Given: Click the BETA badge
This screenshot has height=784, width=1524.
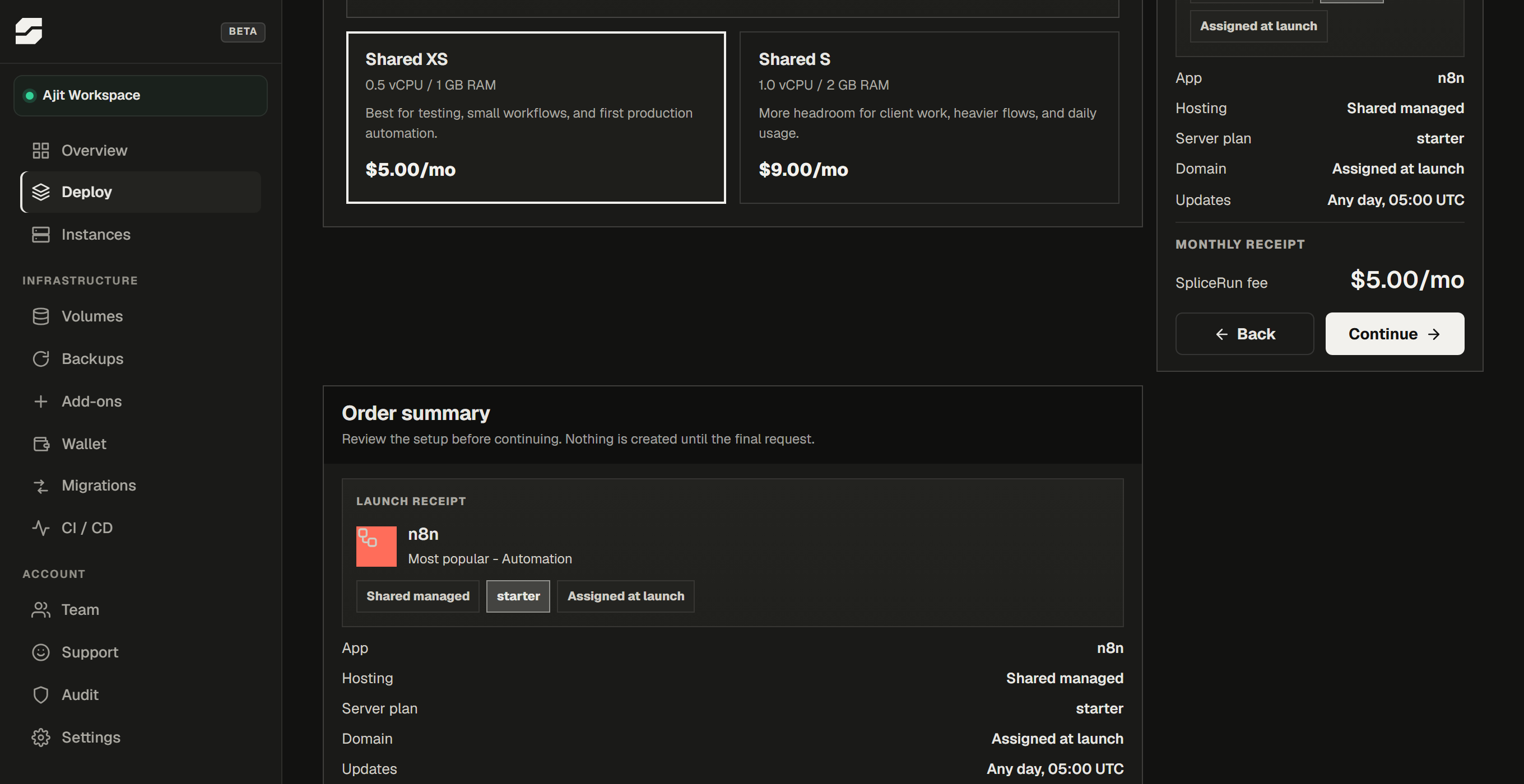Looking at the screenshot, I should pos(243,31).
